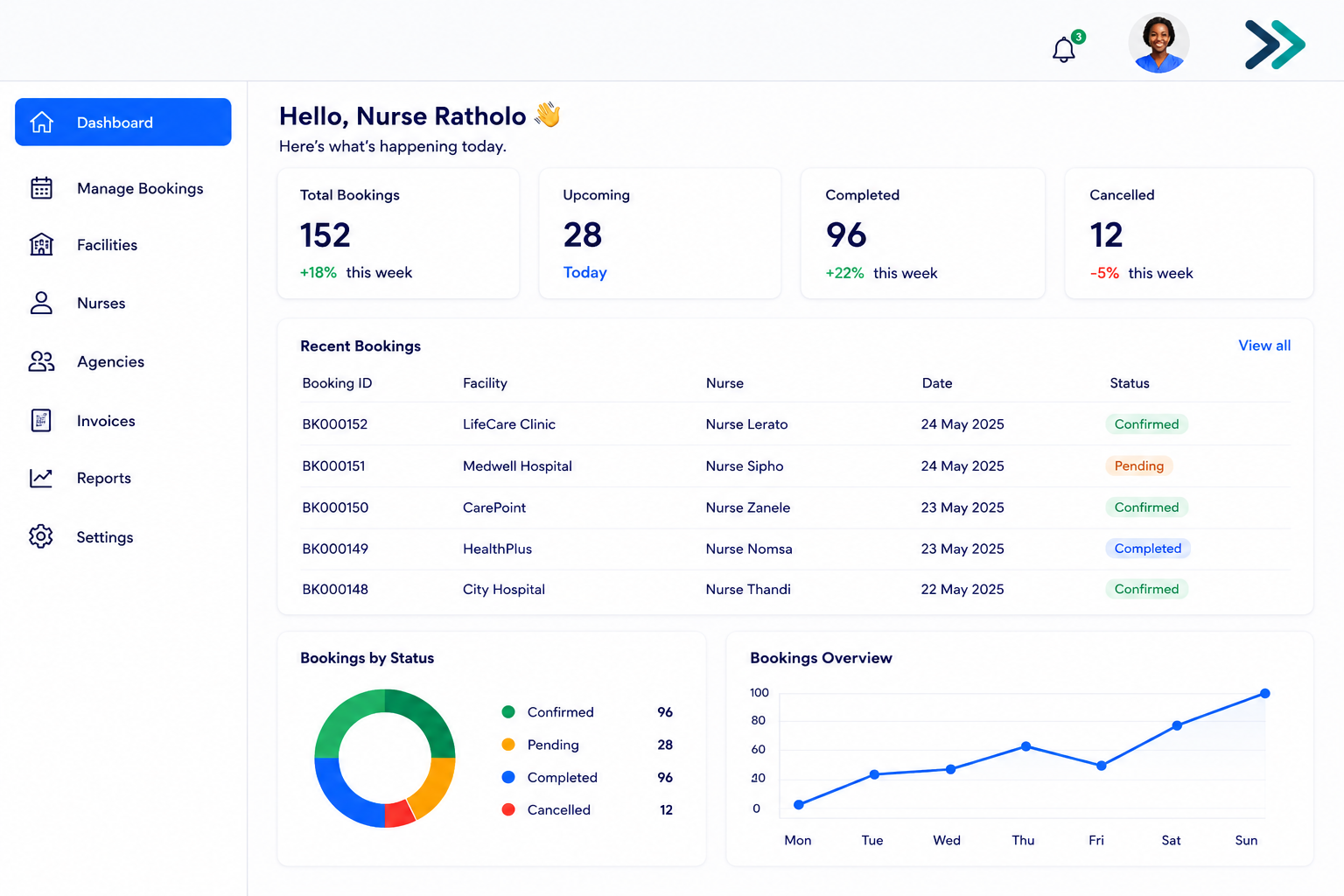
Task: Click the Pending status badge for BK000151
Action: click(x=1138, y=466)
